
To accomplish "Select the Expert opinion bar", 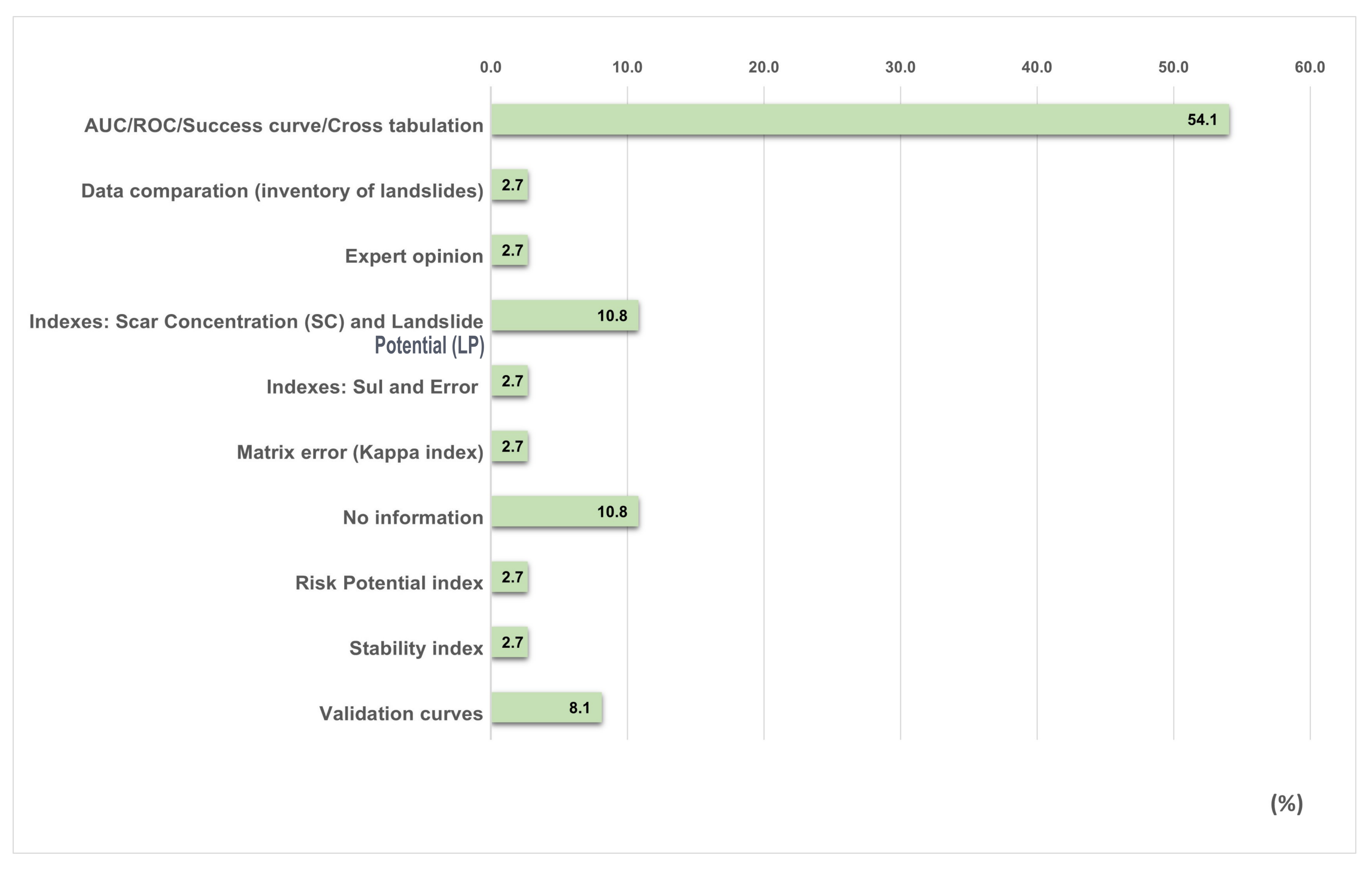I will tap(509, 250).
